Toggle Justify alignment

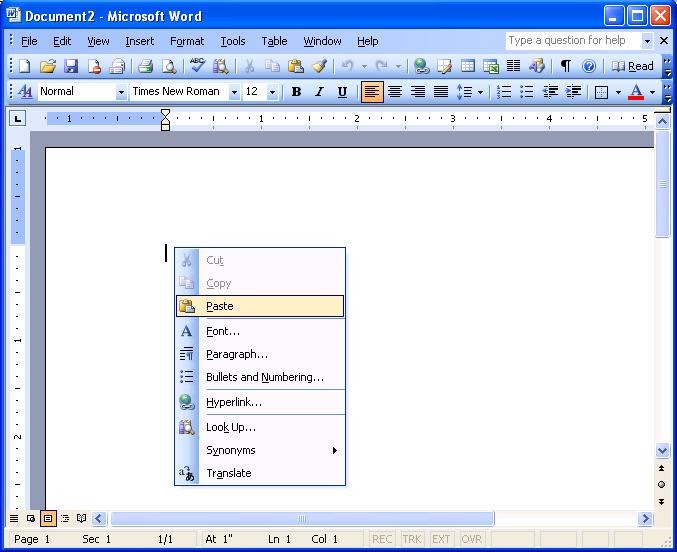pos(441,92)
